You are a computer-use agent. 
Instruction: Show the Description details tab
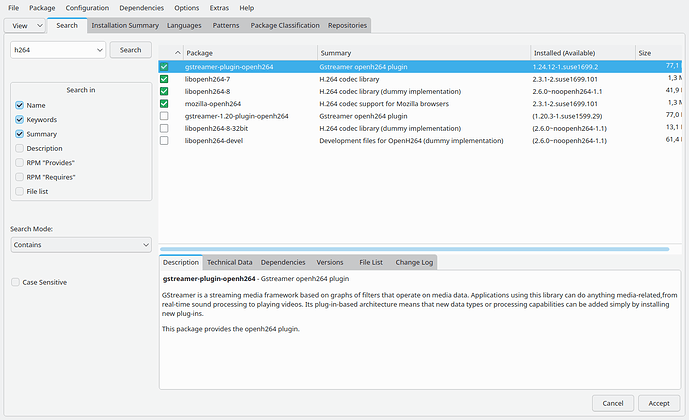pyautogui.click(x=181, y=262)
